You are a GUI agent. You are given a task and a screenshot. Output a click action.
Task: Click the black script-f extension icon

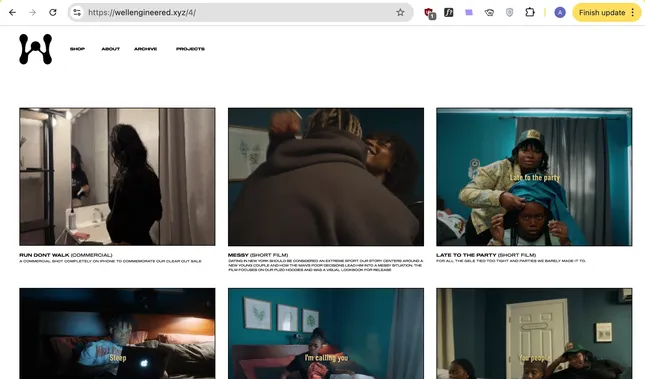point(448,12)
